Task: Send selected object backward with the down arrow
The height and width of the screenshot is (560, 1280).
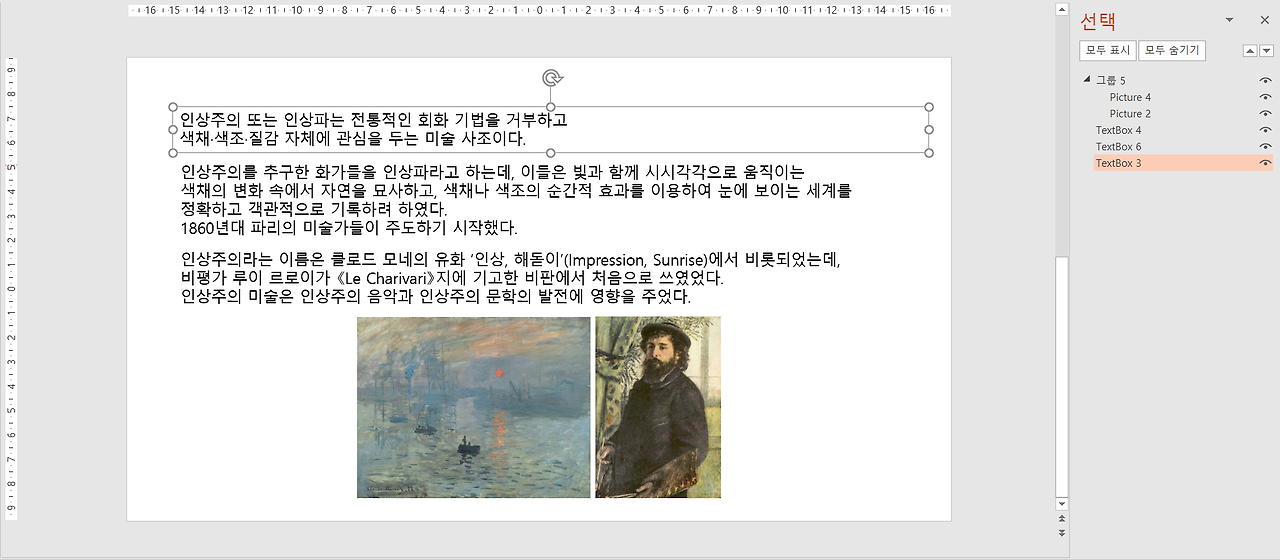Action: point(1266,51)
